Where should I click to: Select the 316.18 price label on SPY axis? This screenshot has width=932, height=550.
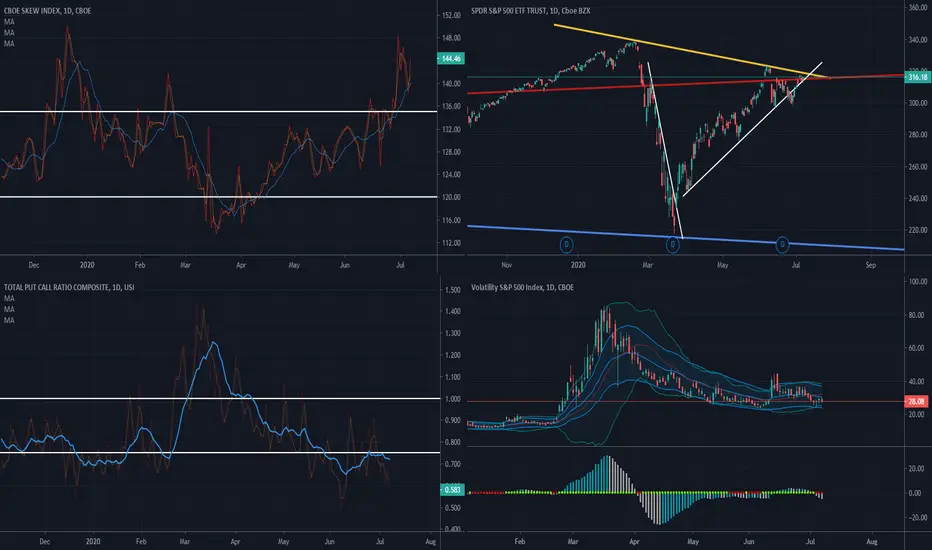coord(917,77)
